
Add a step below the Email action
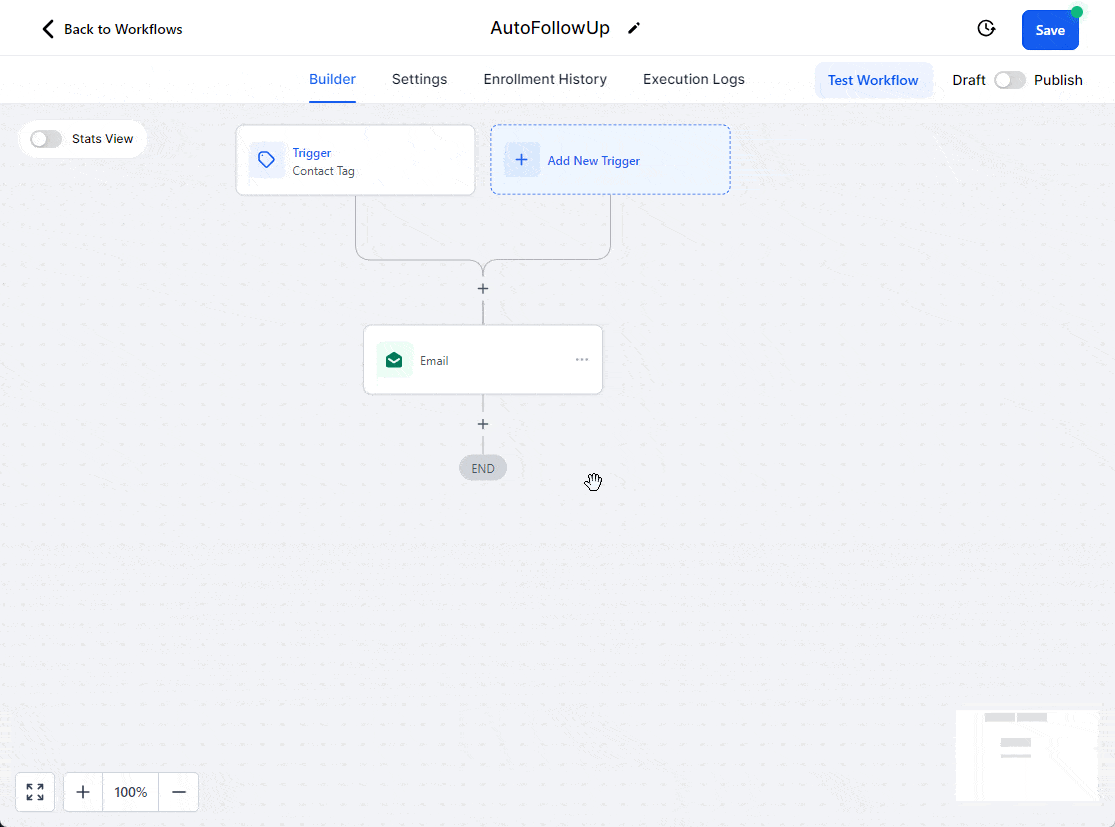pyautogui.click(x=483, y=424)
